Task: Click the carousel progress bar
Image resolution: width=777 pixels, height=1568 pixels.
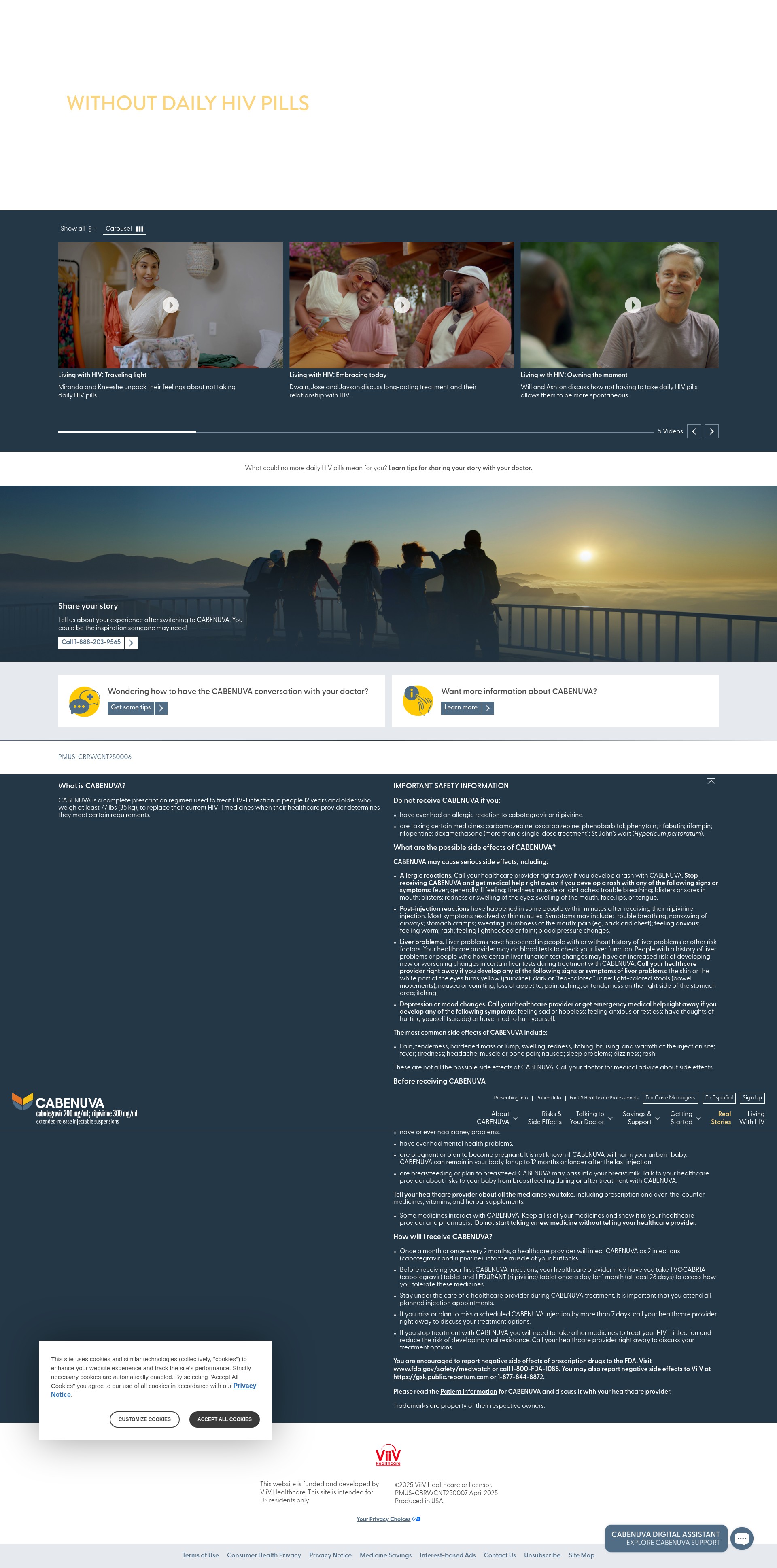Action: point(356,432)
